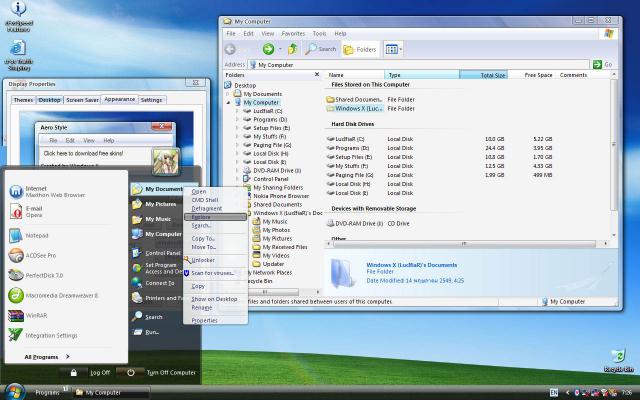Open Integration Settings from Start menu
Screen dimensions: 640x400
click(43, 336)
